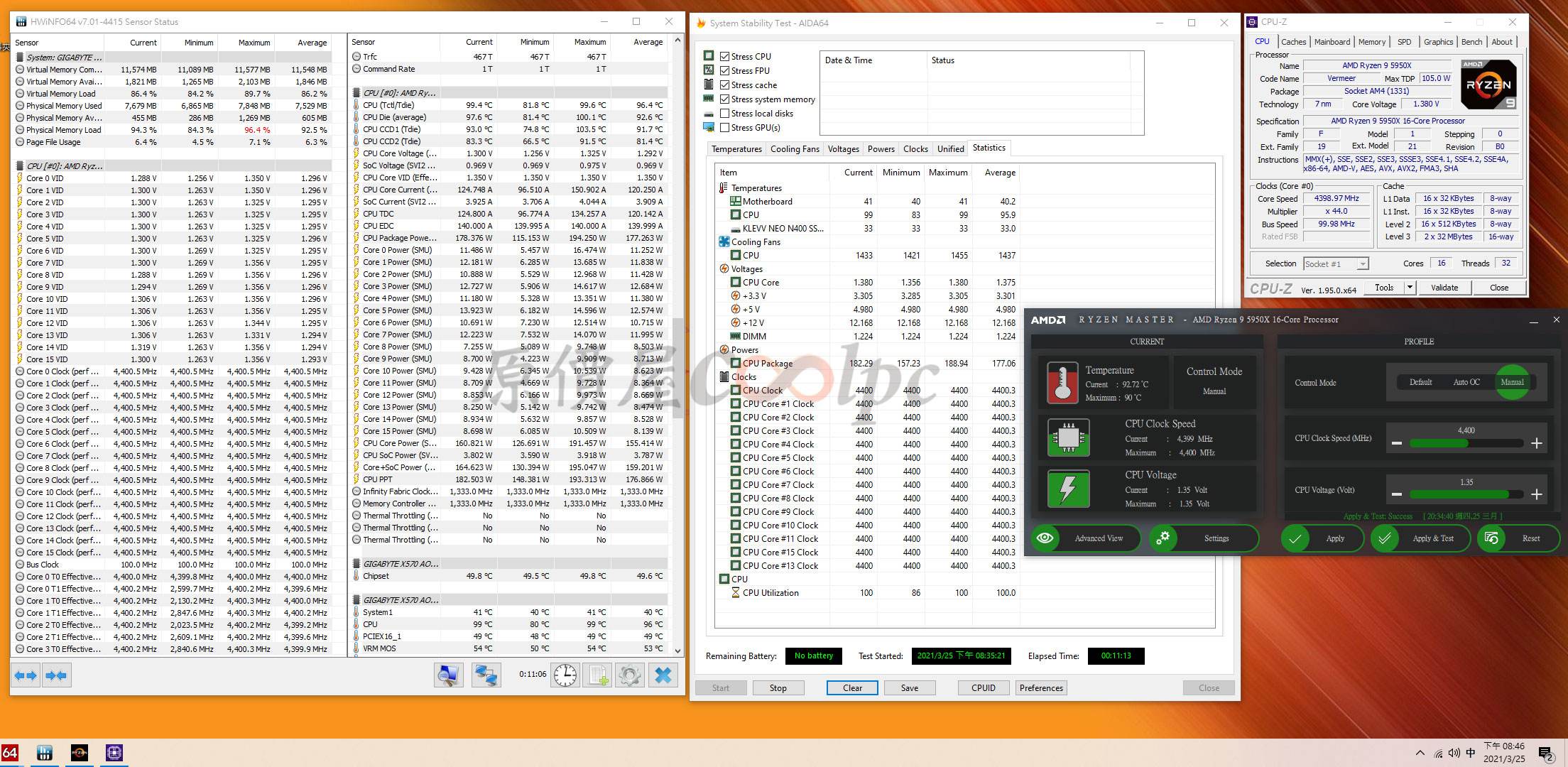Enable Stress GPU(s) checkbox
The image size is (1568, 767).
(x=724, y=128)
